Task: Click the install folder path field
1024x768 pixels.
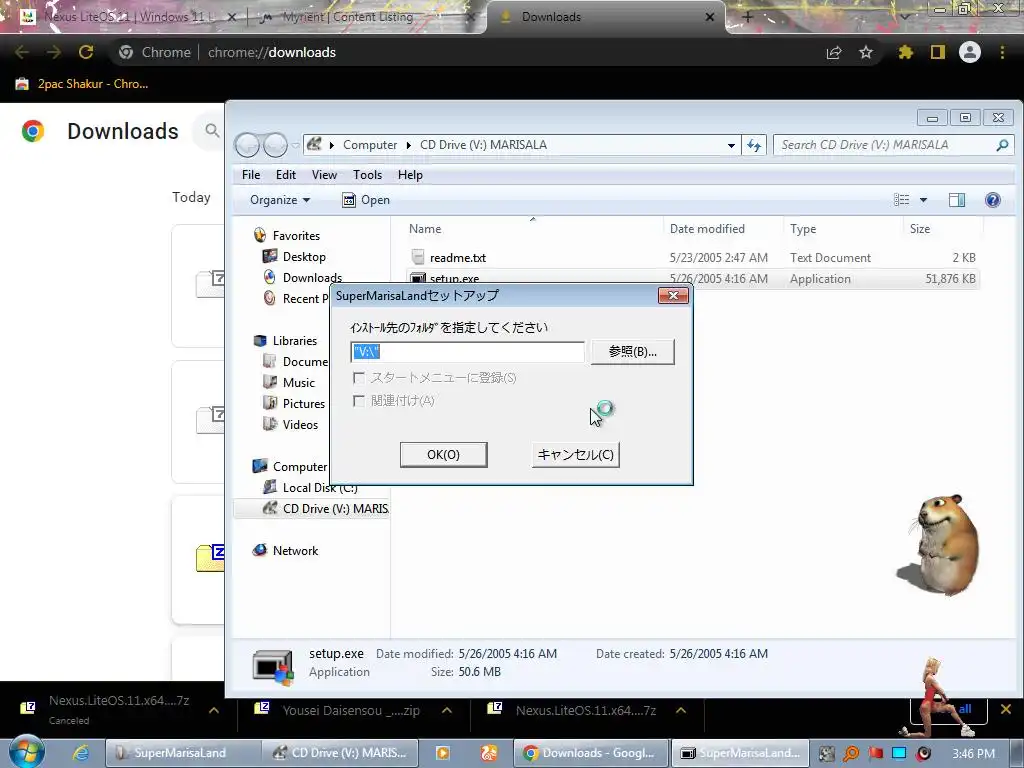Action: click(468, 352)
